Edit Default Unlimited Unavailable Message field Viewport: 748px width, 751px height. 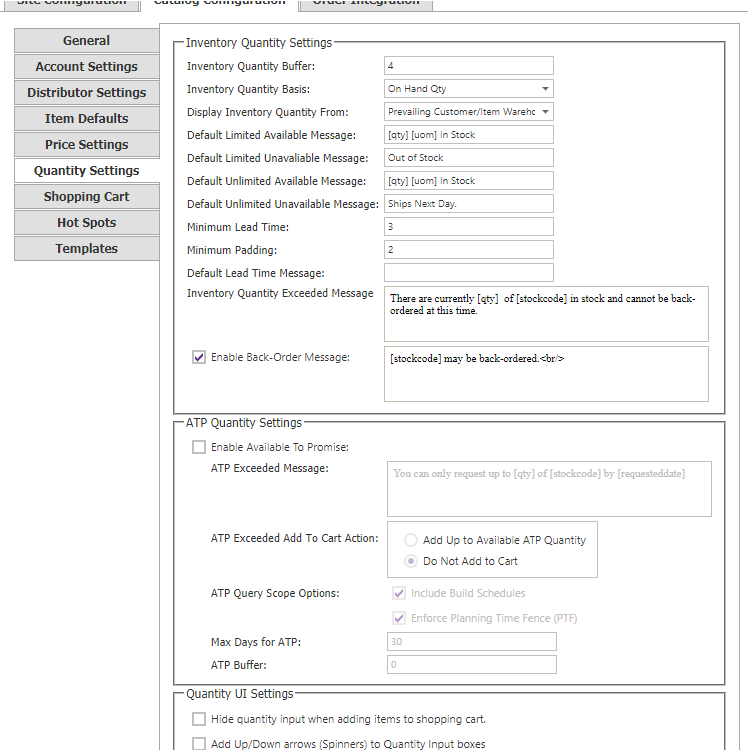[x=468, y=204]
